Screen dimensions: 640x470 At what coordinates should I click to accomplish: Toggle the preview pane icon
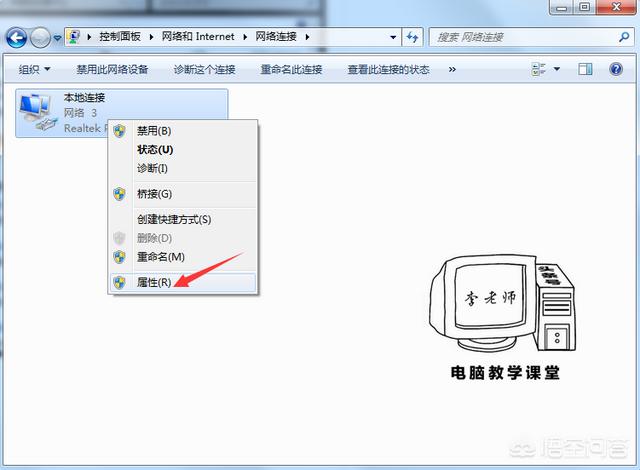click(x=585, y=69)
